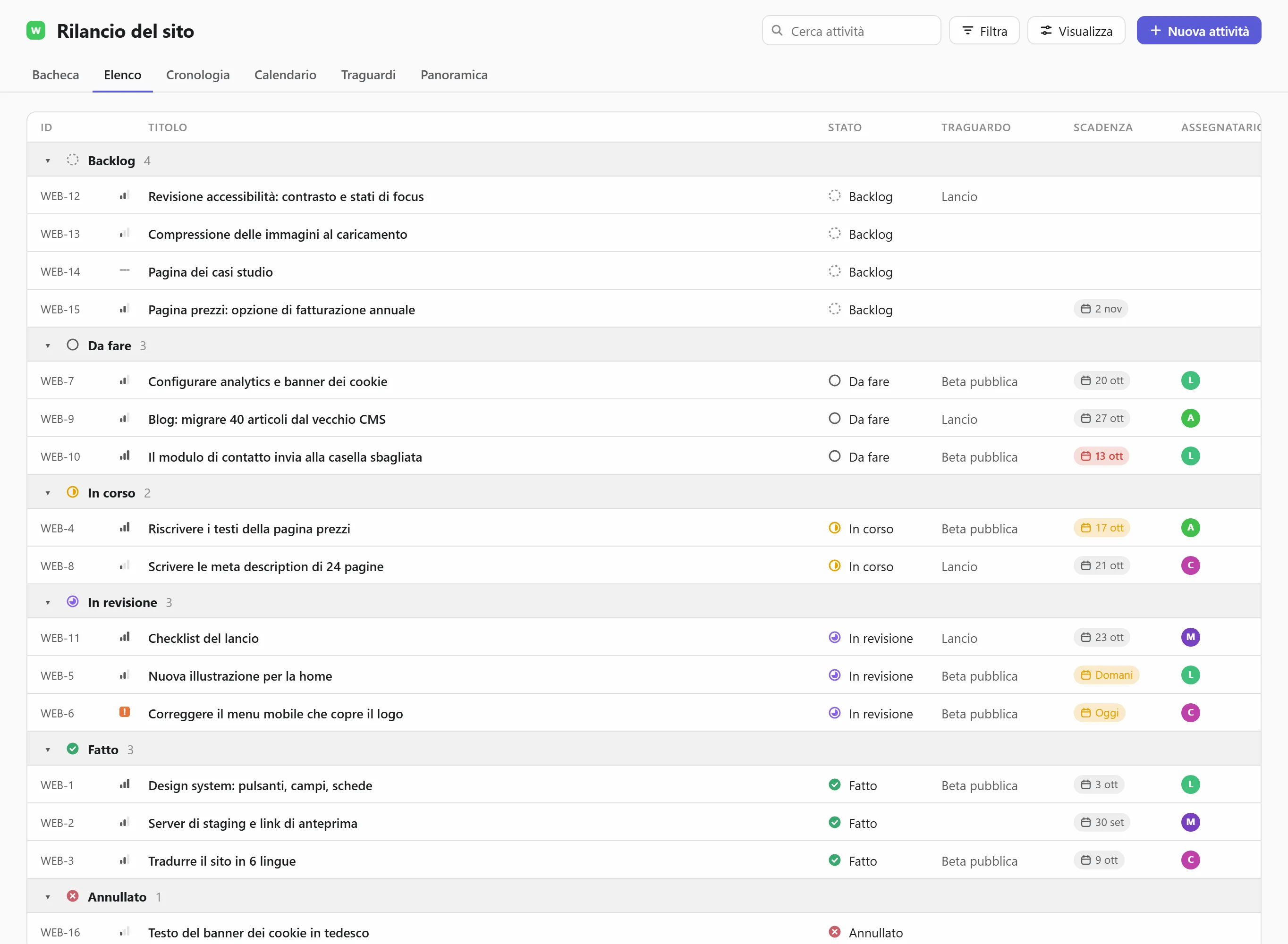Open the Panoramica tab

tap(454, 75)
